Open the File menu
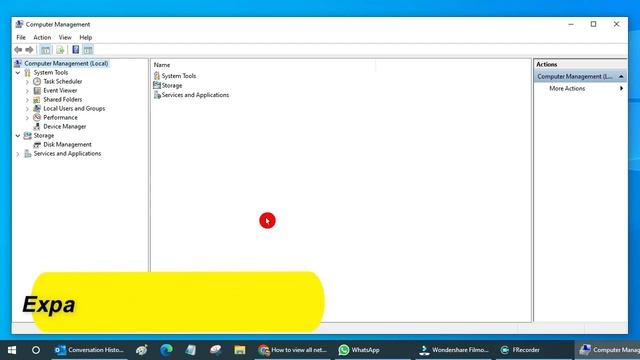This screenshot has height=360, width=640. click(21, 38)
